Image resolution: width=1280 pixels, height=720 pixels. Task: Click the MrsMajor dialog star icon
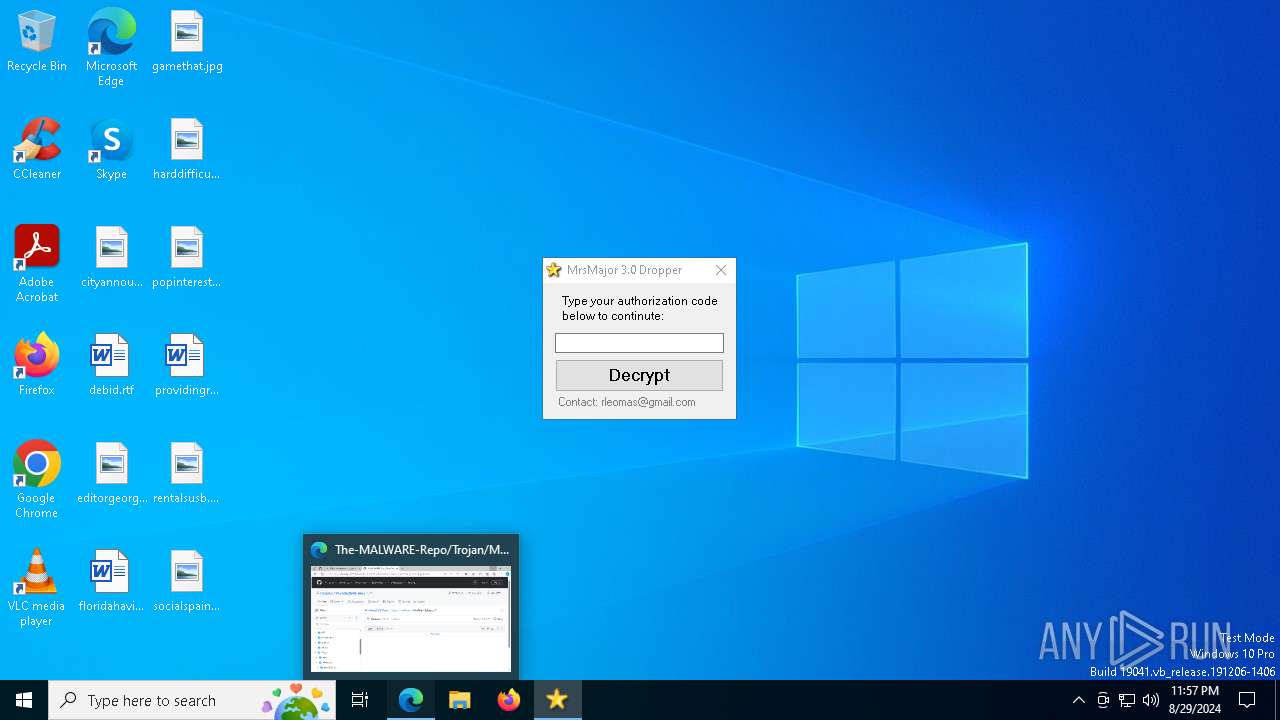[554, 270]
